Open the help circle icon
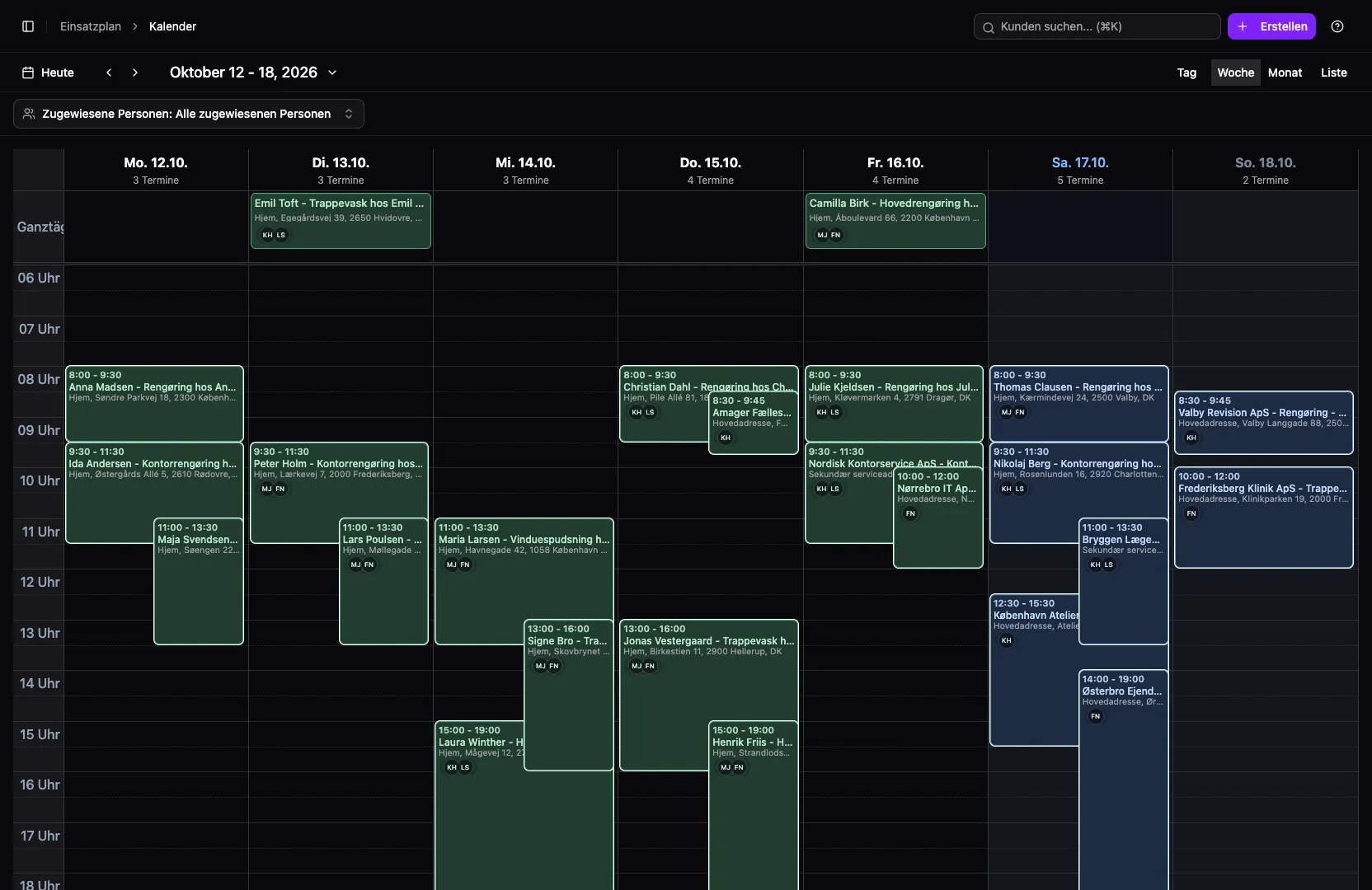 pyautogui.click(x=1337, y=26)
